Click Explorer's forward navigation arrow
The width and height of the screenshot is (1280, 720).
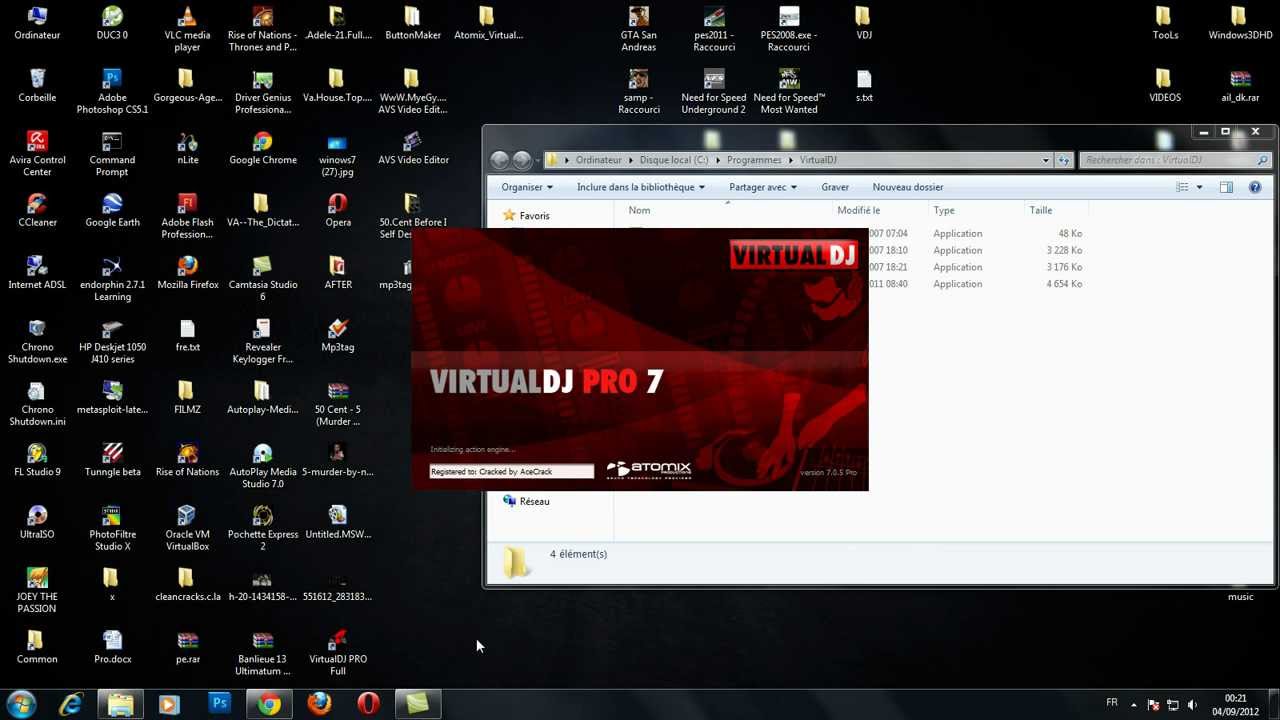521,160
